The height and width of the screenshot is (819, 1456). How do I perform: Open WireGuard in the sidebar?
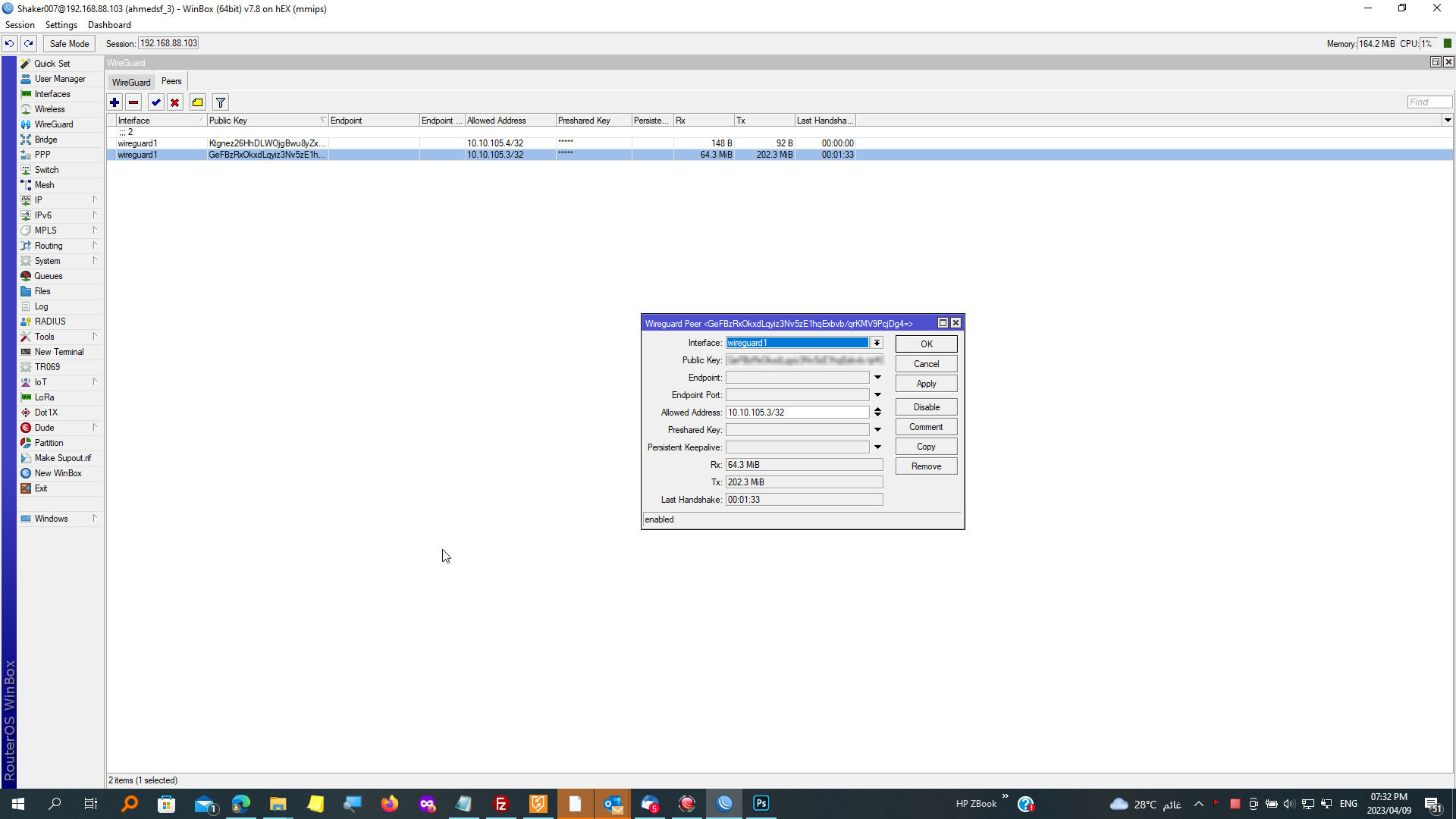coord(54,124)
